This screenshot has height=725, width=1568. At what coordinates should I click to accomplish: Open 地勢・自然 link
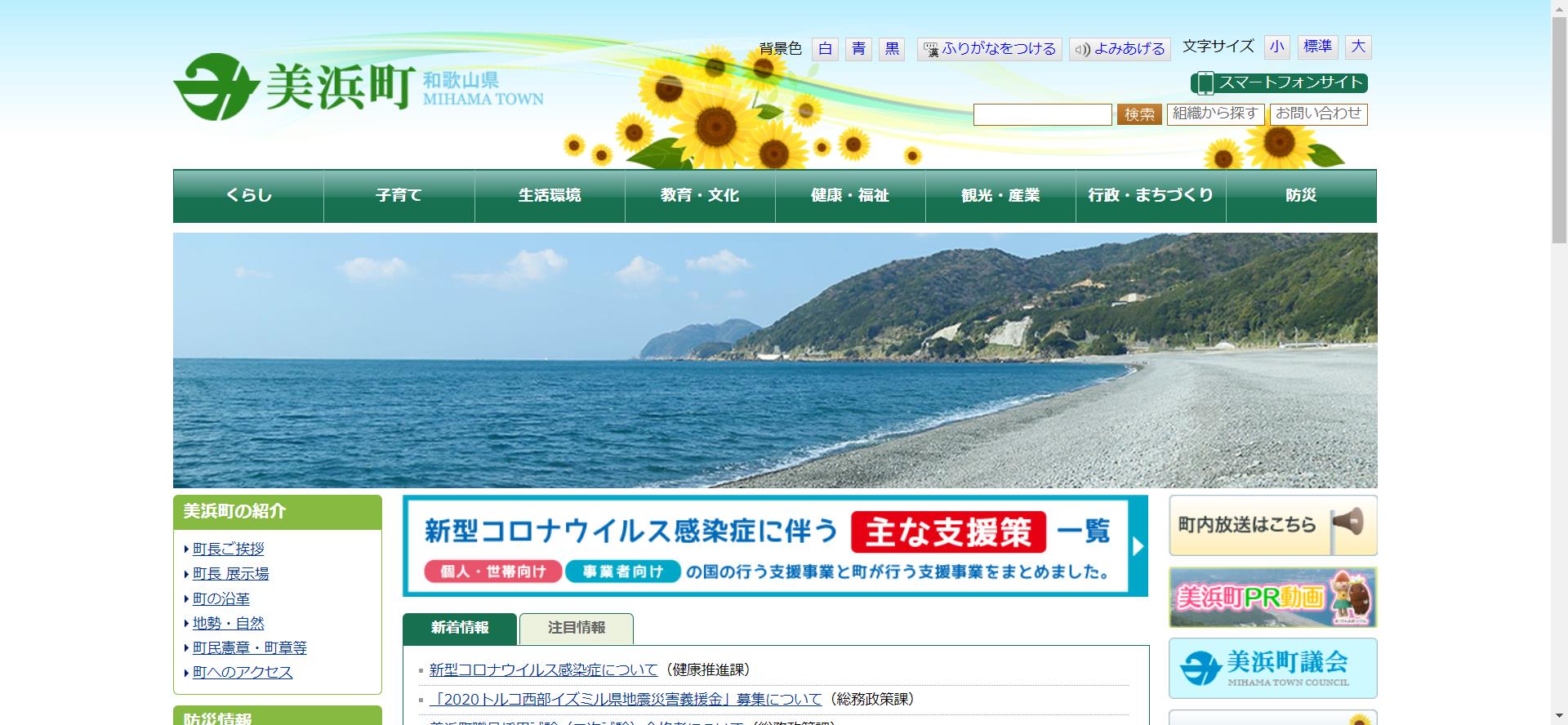[x=229, y=623]
